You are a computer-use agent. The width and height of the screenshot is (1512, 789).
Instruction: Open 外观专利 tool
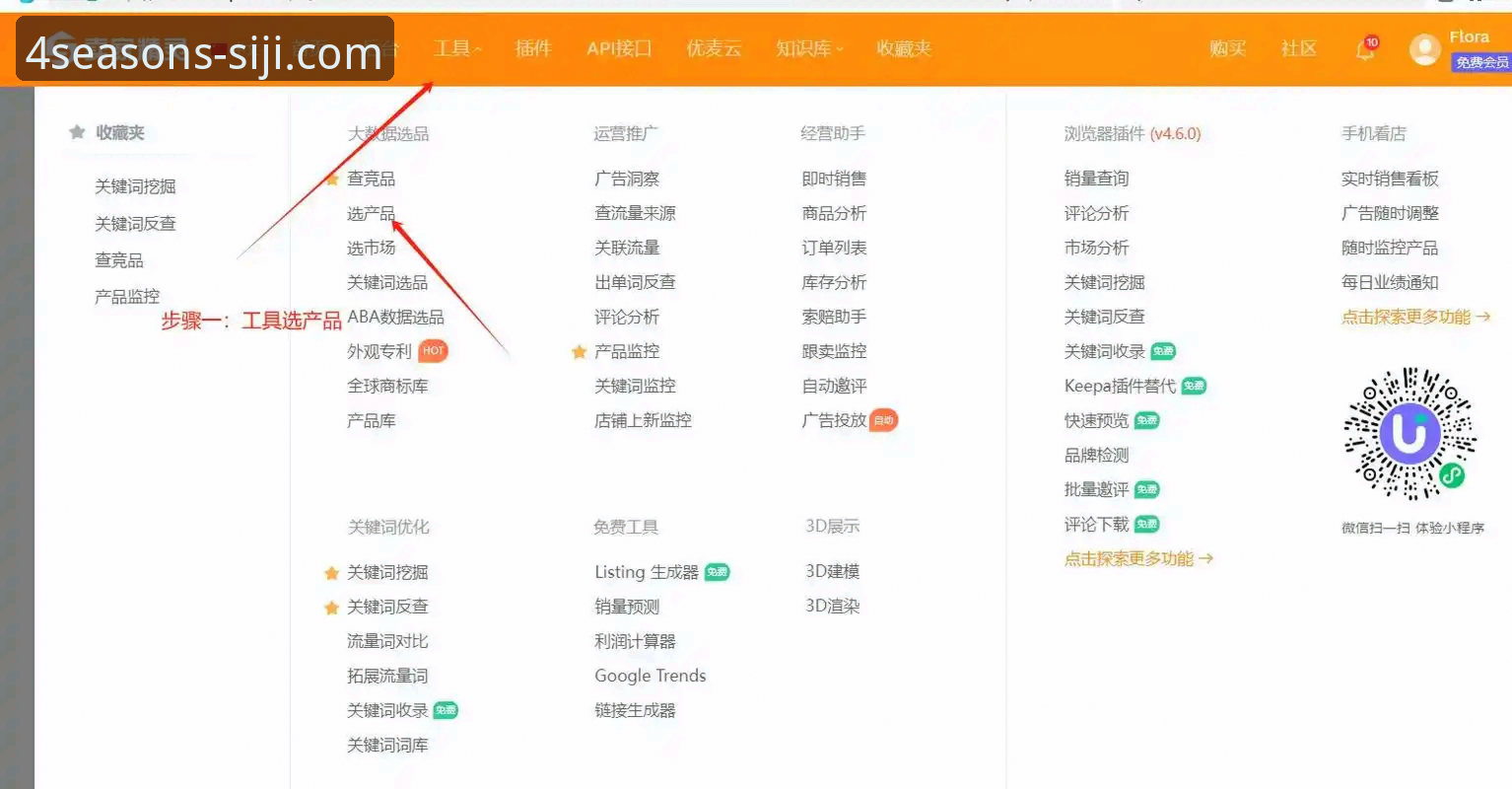(379, 351)
